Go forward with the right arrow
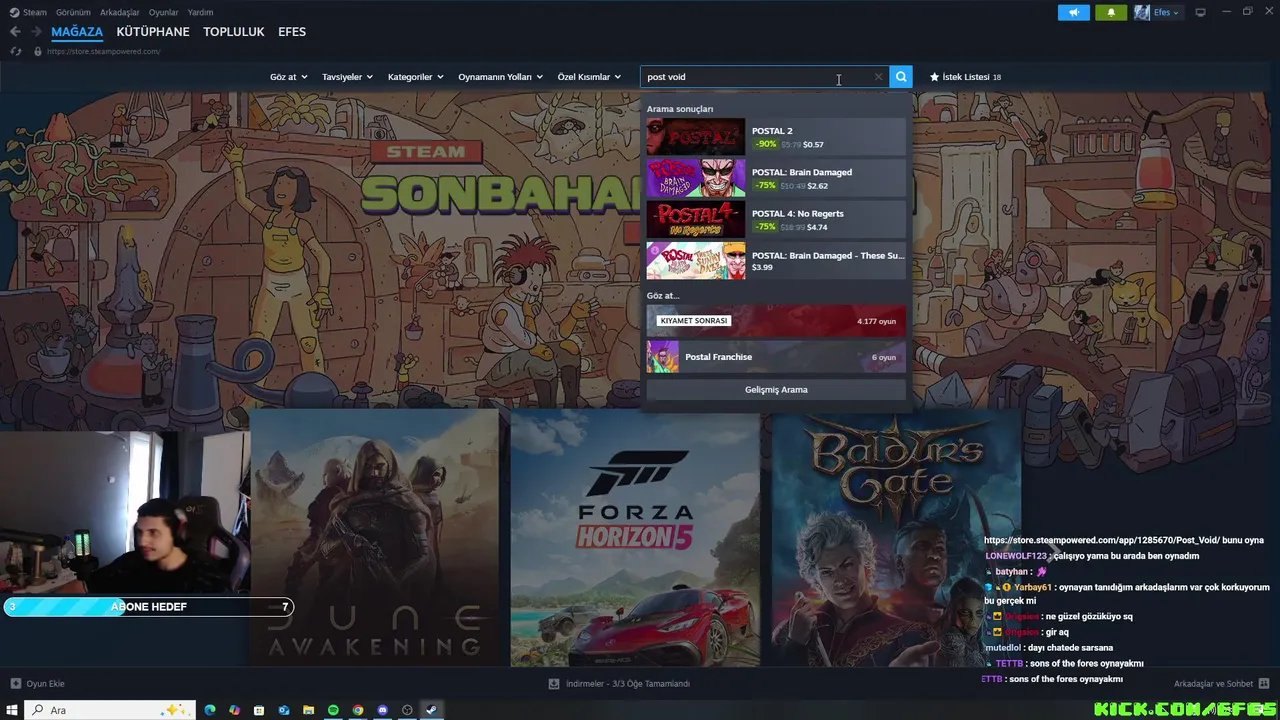 point(37,32)
